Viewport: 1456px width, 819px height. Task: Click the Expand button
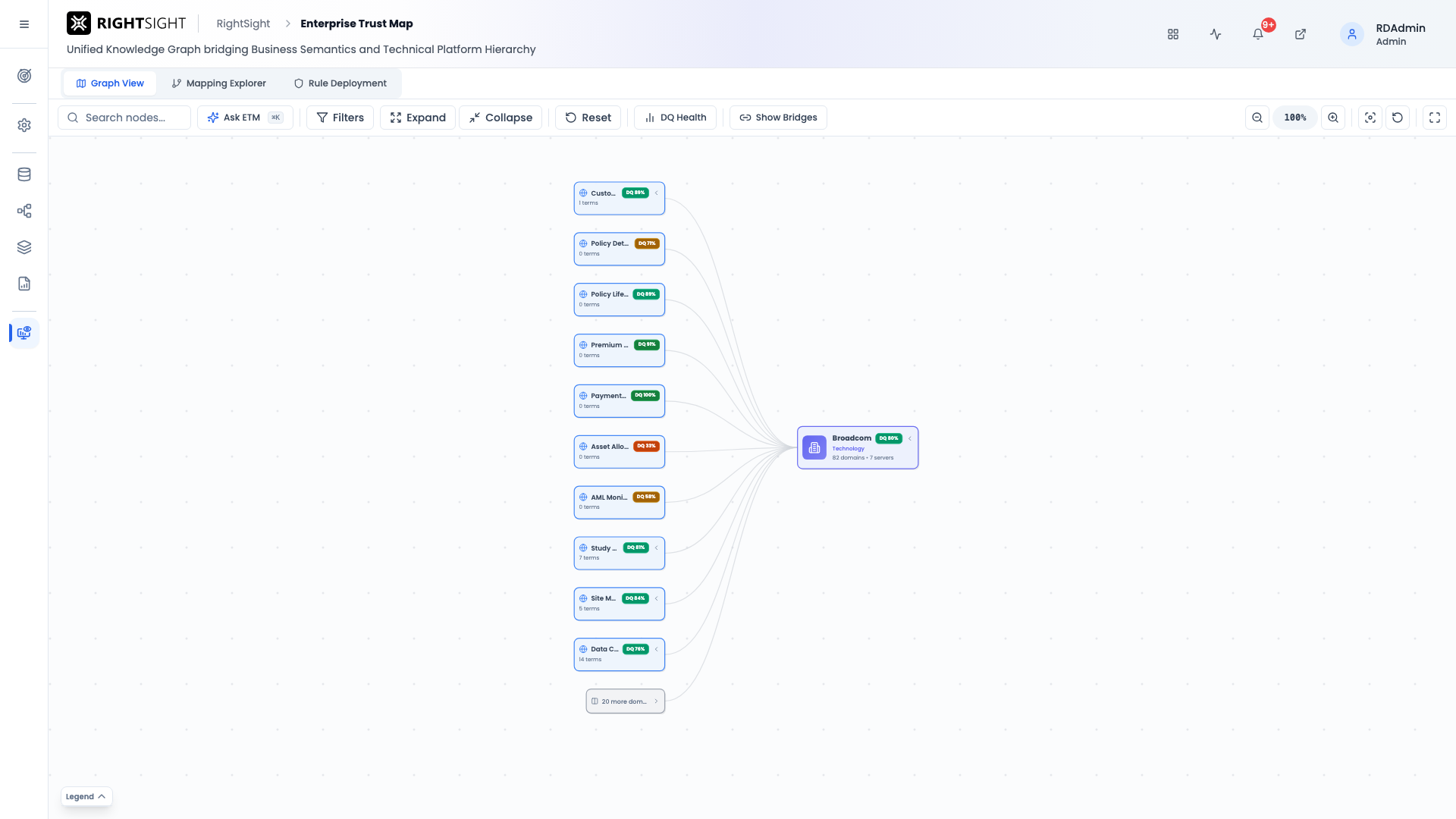pos(418,118)
